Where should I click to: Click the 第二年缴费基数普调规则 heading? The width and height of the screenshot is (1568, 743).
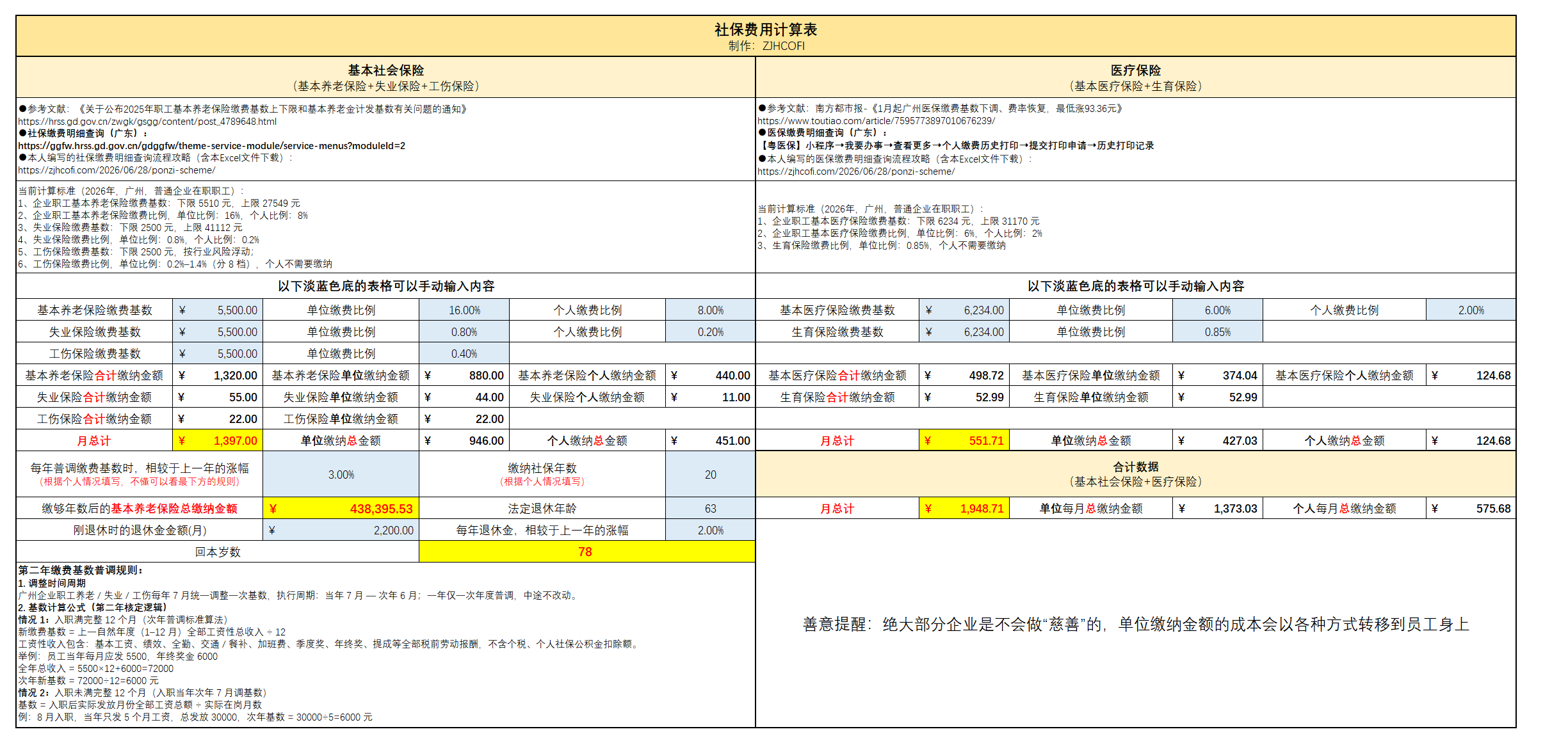81,570
